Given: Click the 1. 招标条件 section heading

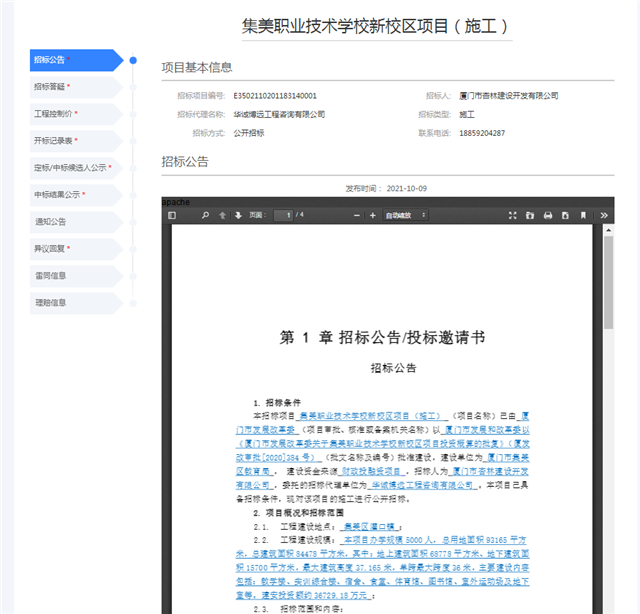Looking at the screenshot, I should point(277,403).
